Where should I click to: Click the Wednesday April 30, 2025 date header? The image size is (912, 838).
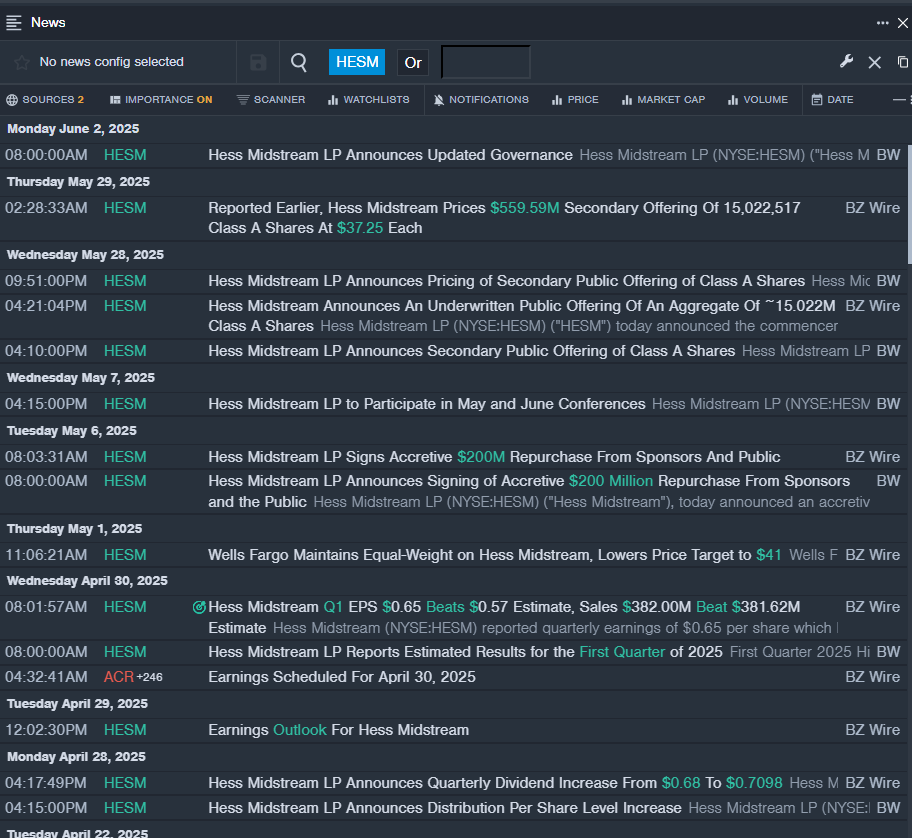coord(87,581)
